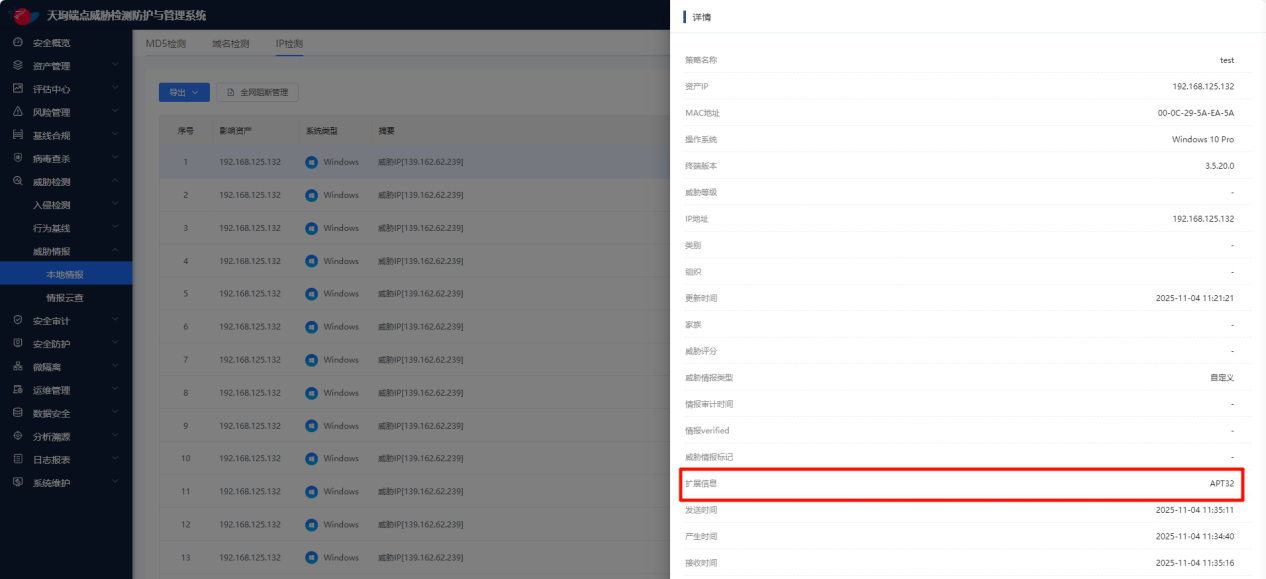
Task: Click the 数据安全 database icon
Action: 18,413
